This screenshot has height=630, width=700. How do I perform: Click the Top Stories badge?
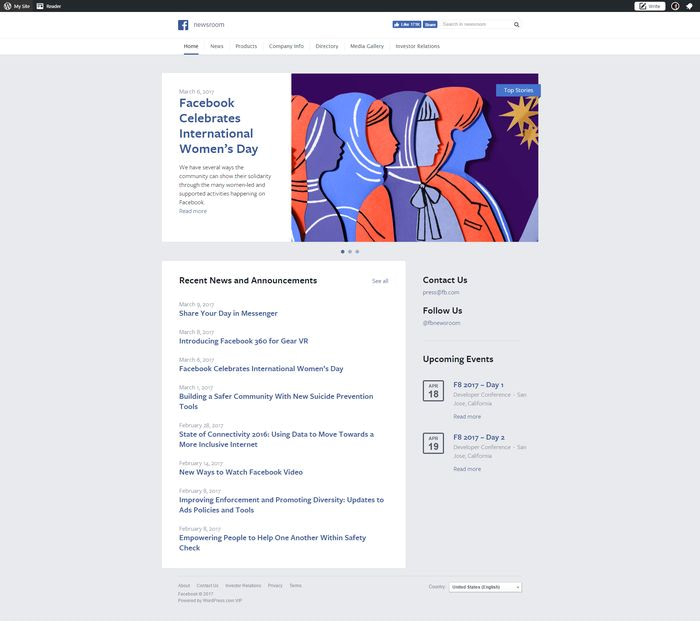518,90
